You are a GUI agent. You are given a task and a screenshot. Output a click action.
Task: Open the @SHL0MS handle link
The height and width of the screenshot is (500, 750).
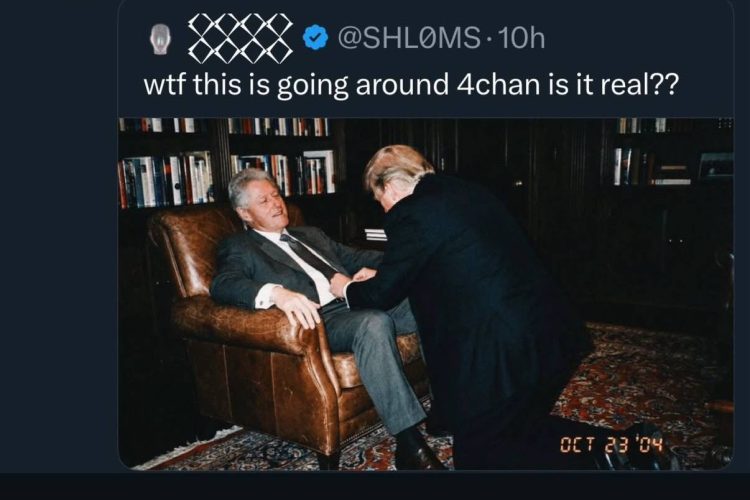409,38
